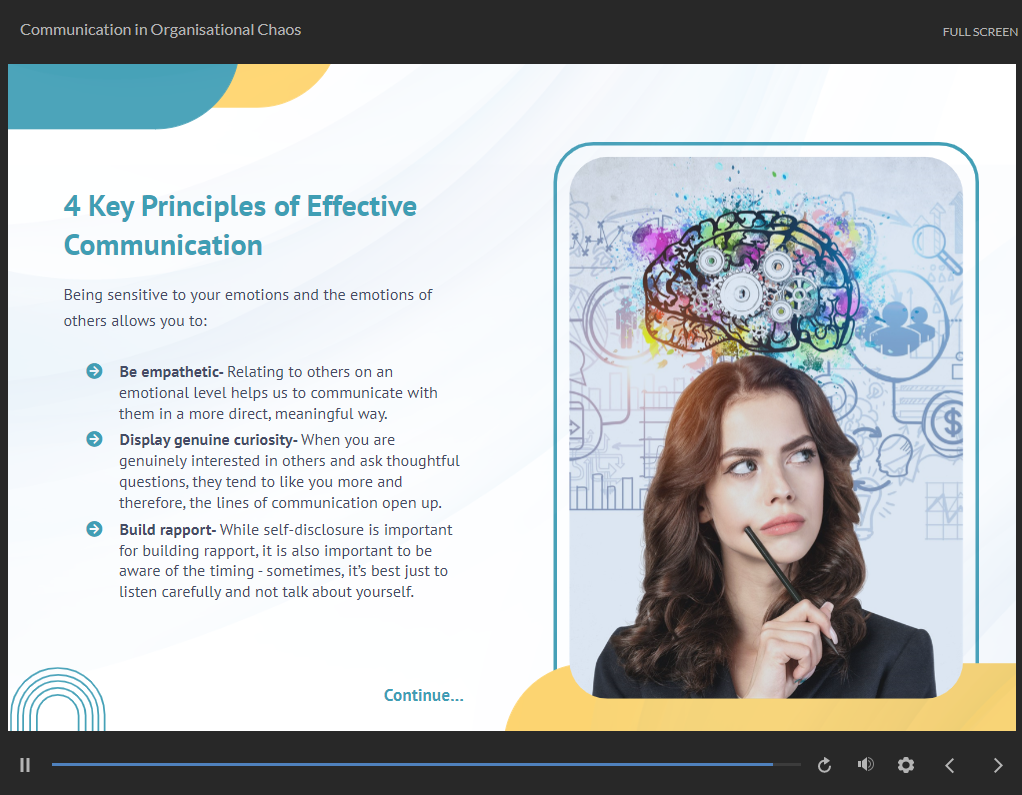
Task: Go to the previous slide arrow
Action: (950, 765)
